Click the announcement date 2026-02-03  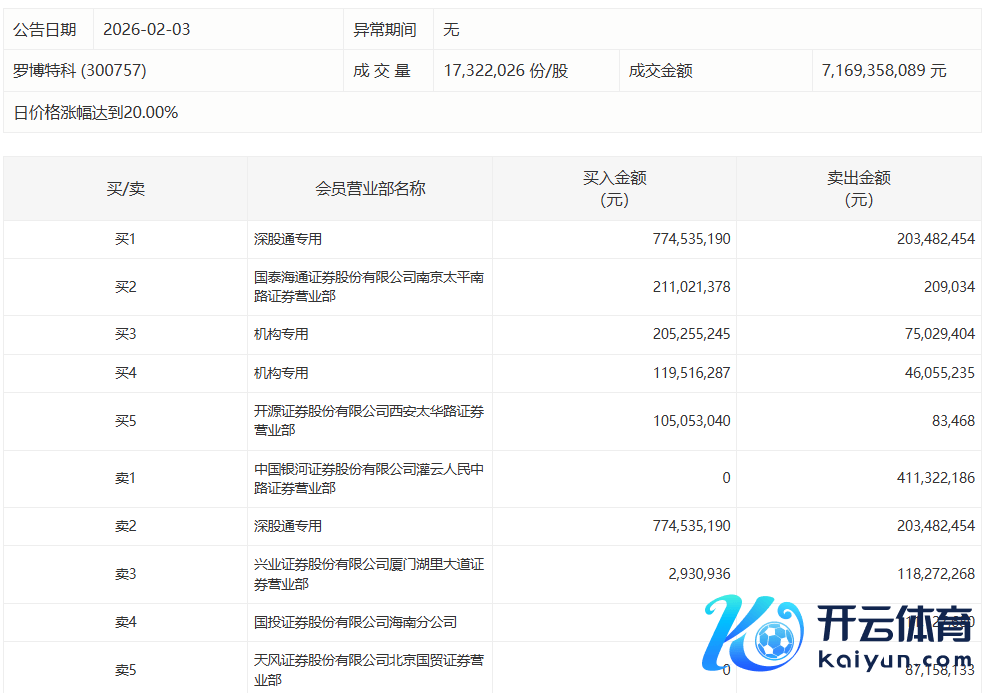pos(146,30)
